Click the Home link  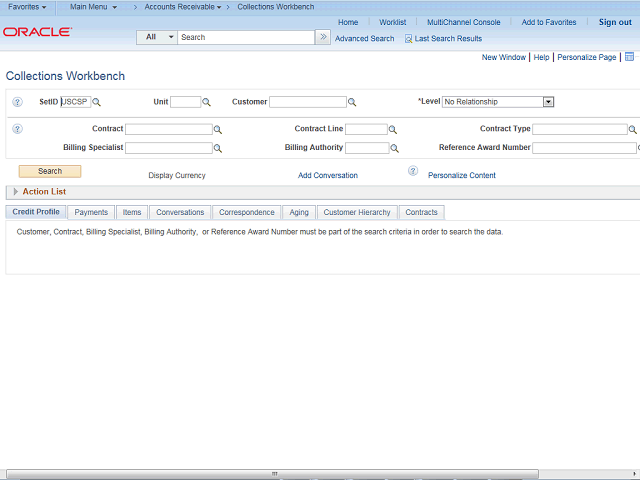pos(348,22)
